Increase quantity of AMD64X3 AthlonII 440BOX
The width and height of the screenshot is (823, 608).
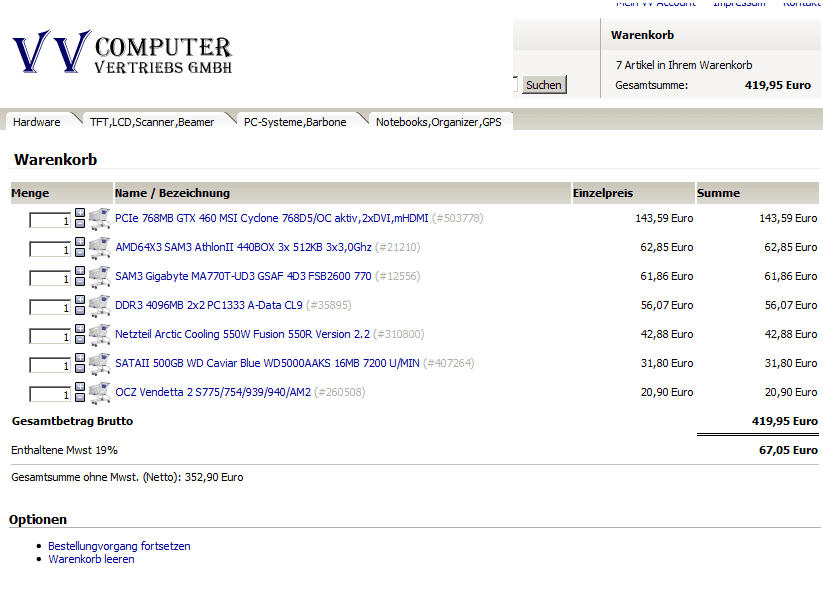pos(80,242)
